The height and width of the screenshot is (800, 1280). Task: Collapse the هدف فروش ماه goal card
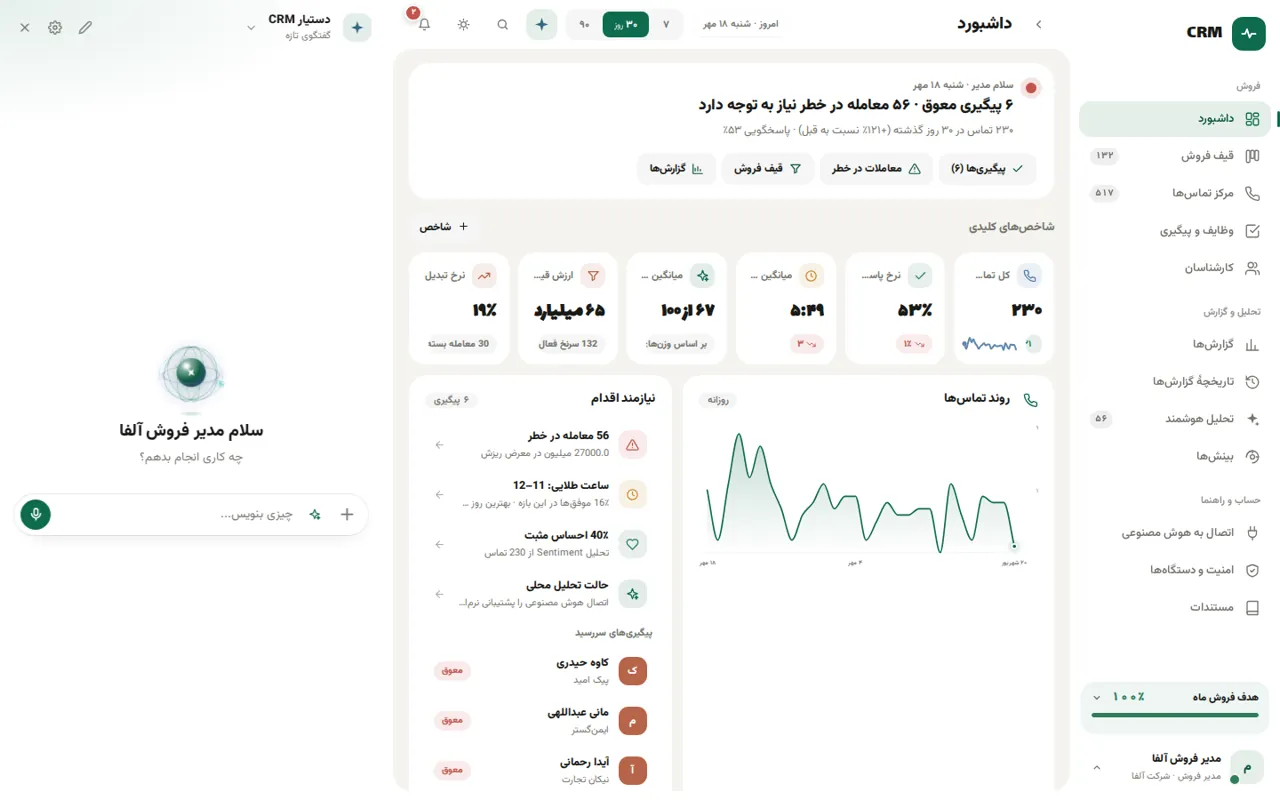(1097, 697)
